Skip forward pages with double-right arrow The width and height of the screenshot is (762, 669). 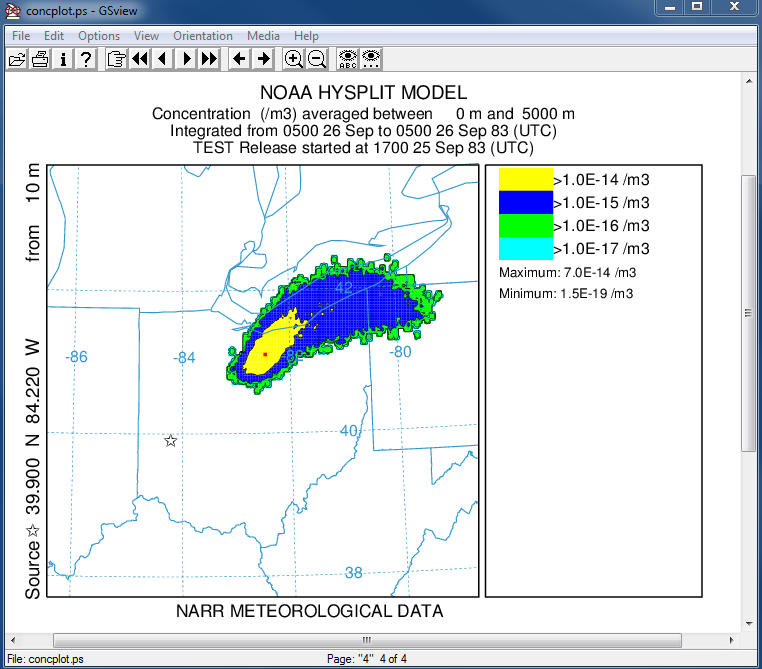tap(209, 59)
